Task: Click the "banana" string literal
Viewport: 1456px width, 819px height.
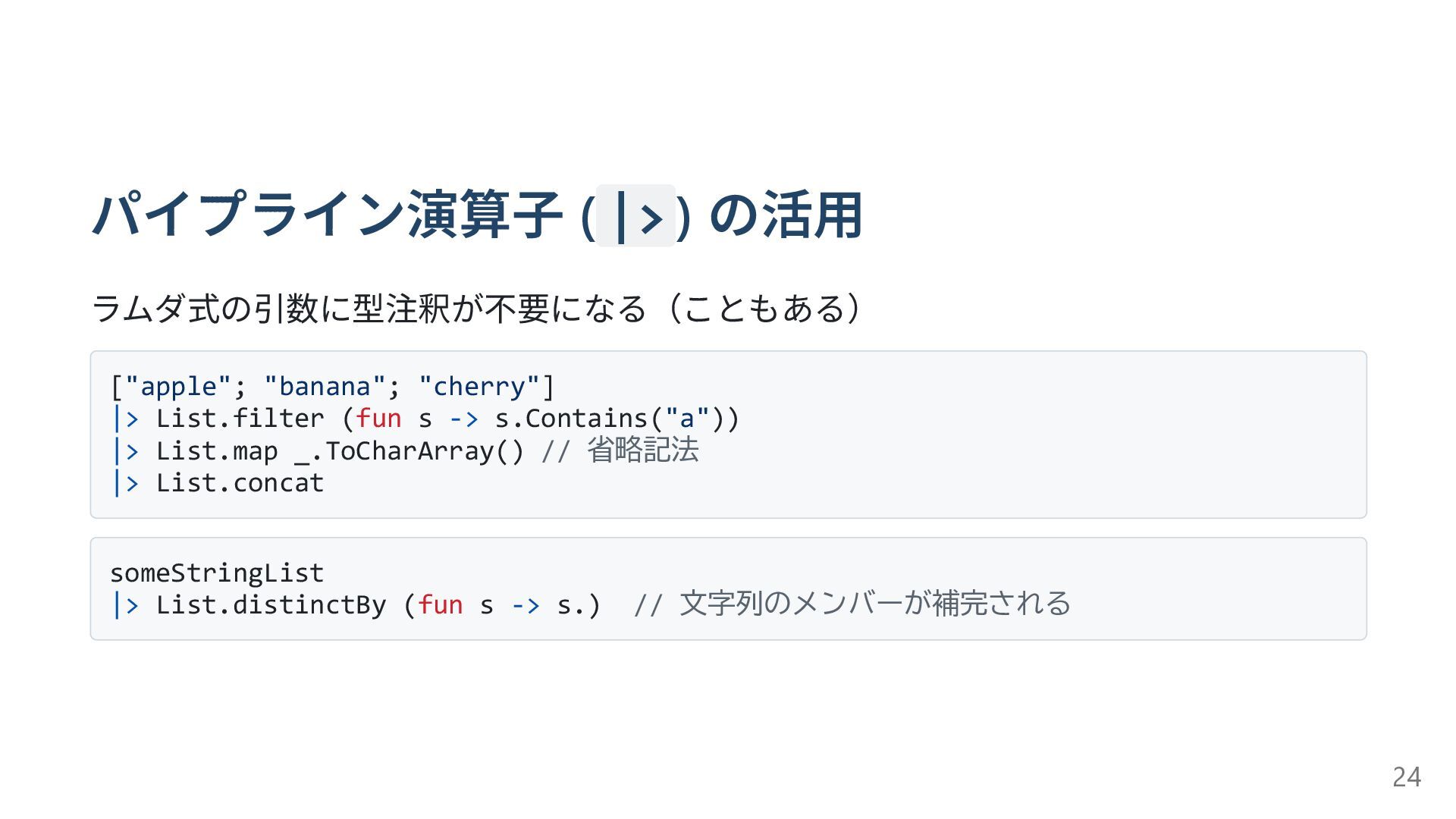Action: [x=325, y=387]
